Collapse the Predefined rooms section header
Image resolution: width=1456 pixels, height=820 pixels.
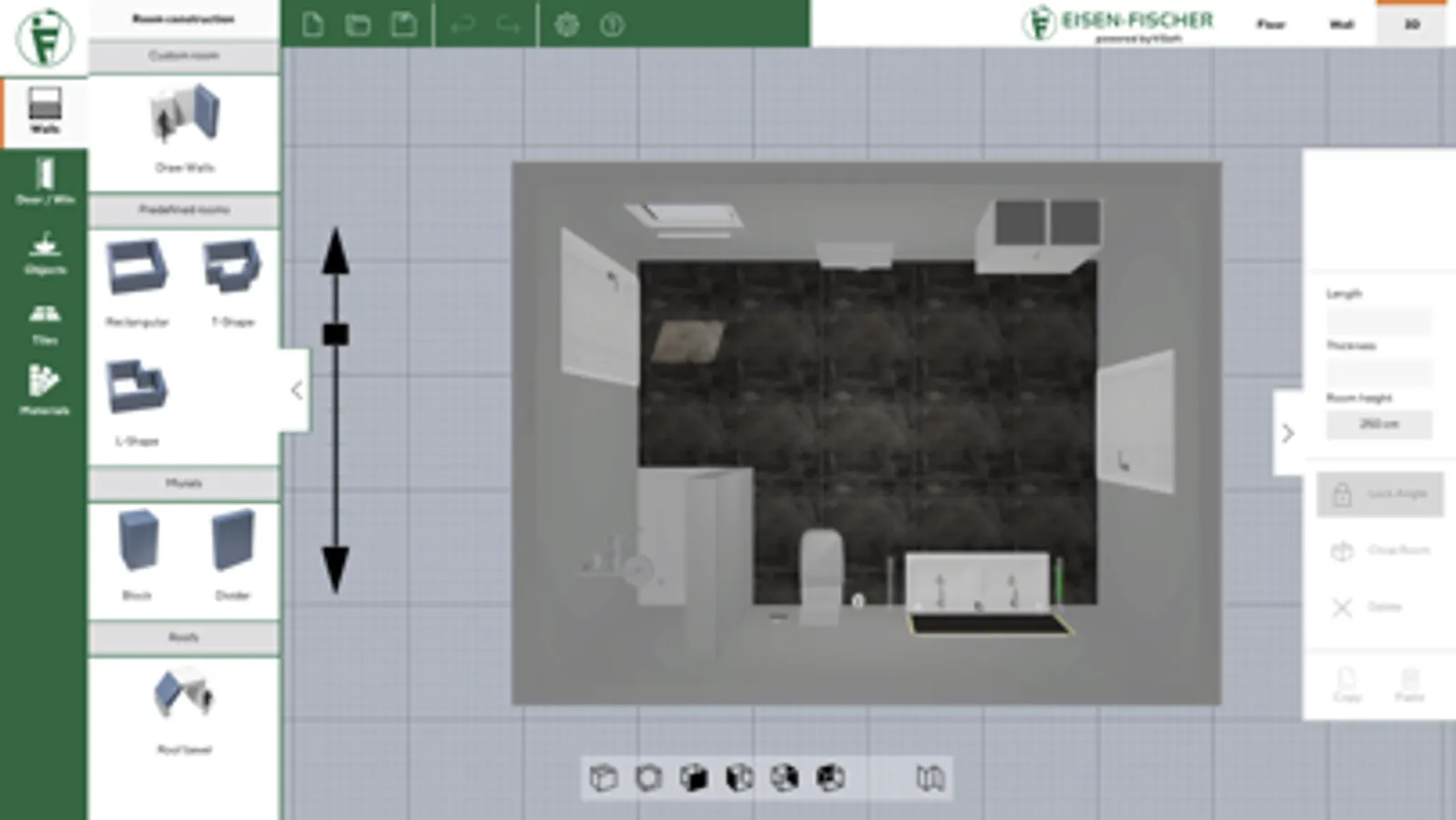point(184,210)
